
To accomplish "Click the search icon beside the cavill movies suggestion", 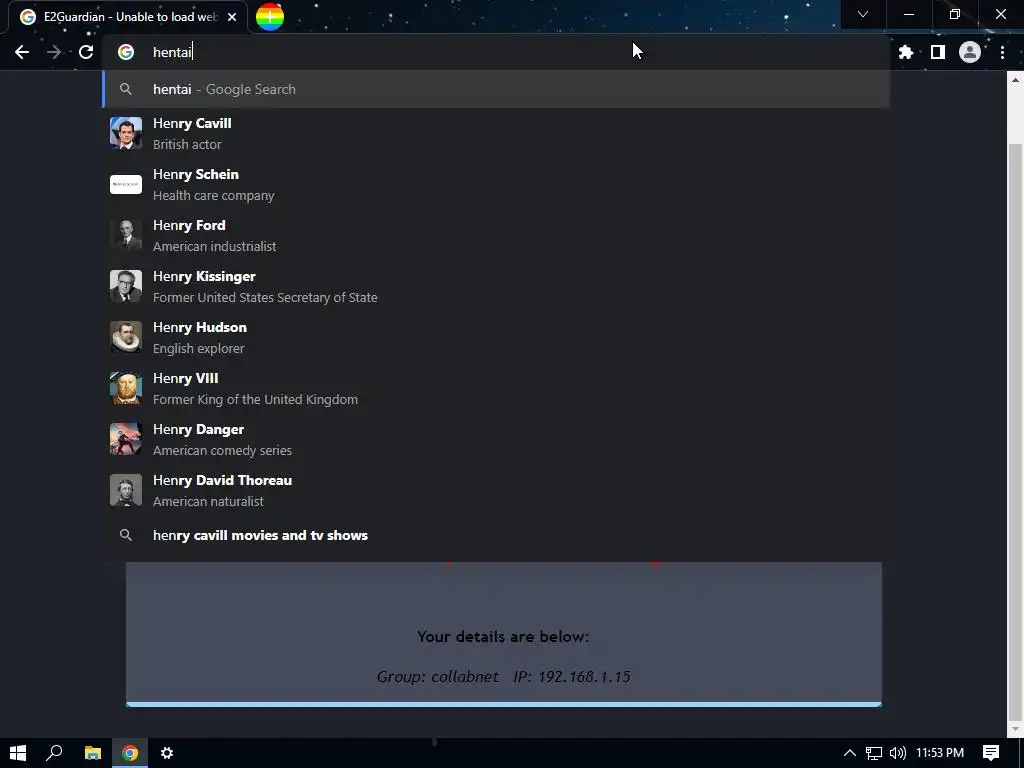I will point(126,536).
